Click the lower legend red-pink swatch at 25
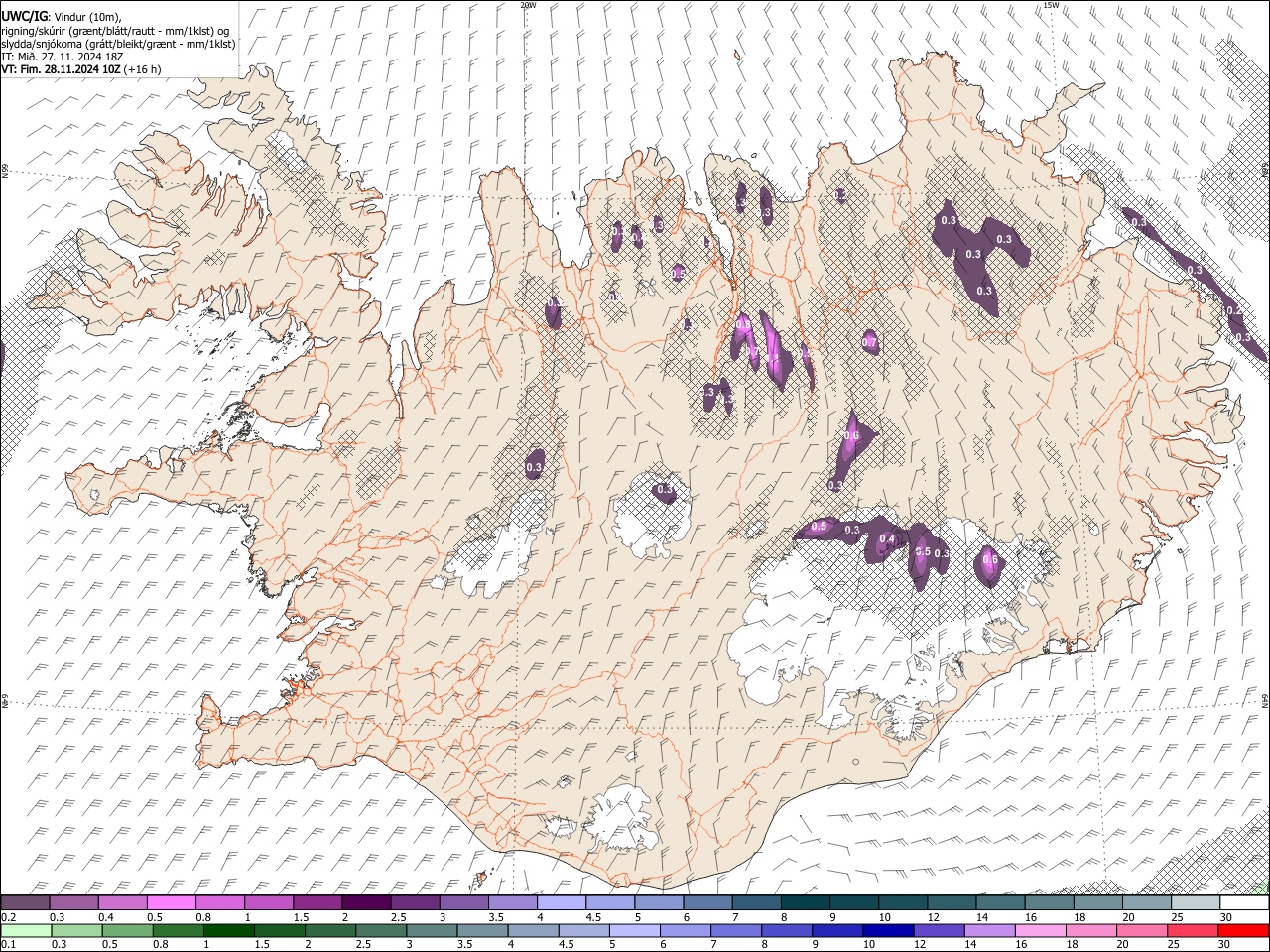The height and width of the screenshot is (952, 1270). (x=1192, y=931)
